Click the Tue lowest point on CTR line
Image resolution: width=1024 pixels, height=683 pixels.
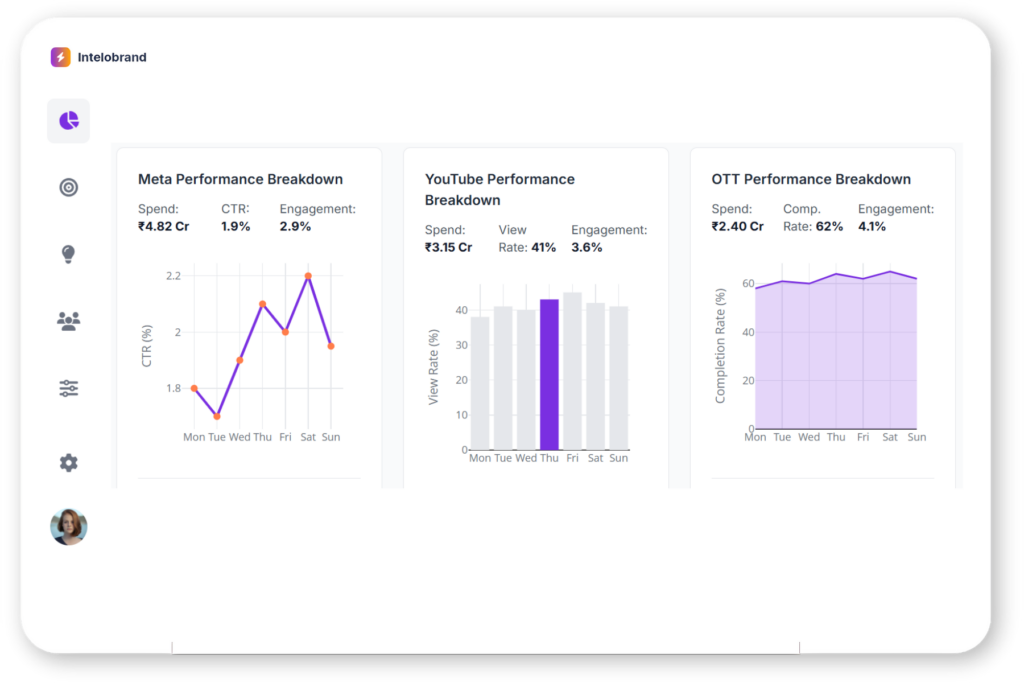pos(217,416)
